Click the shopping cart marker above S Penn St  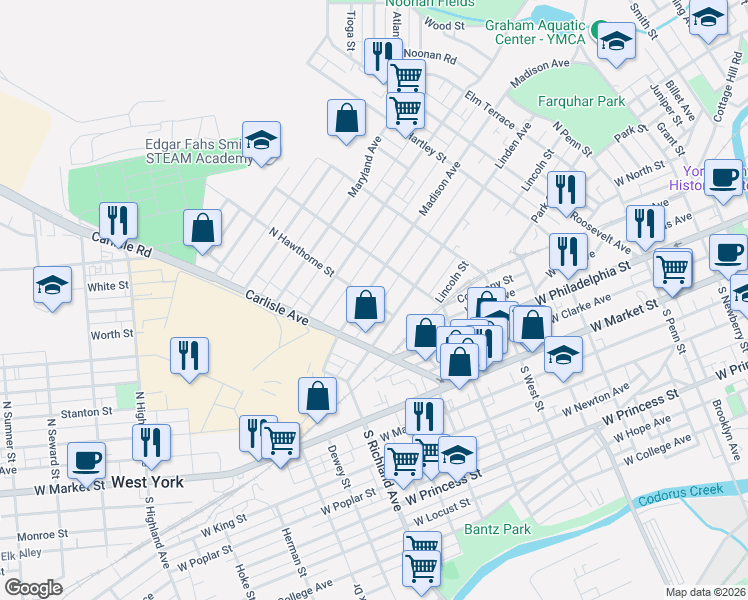pos(673,270)
